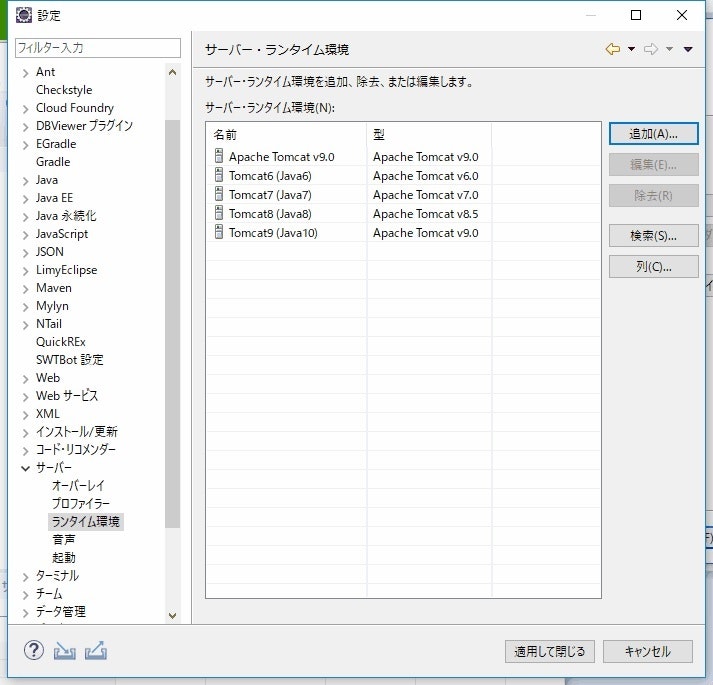This screenshot has width=713, height=685.
Task: Select the Java 永続化 tree item
Action: pyautogui.click(x=66, y=216)
